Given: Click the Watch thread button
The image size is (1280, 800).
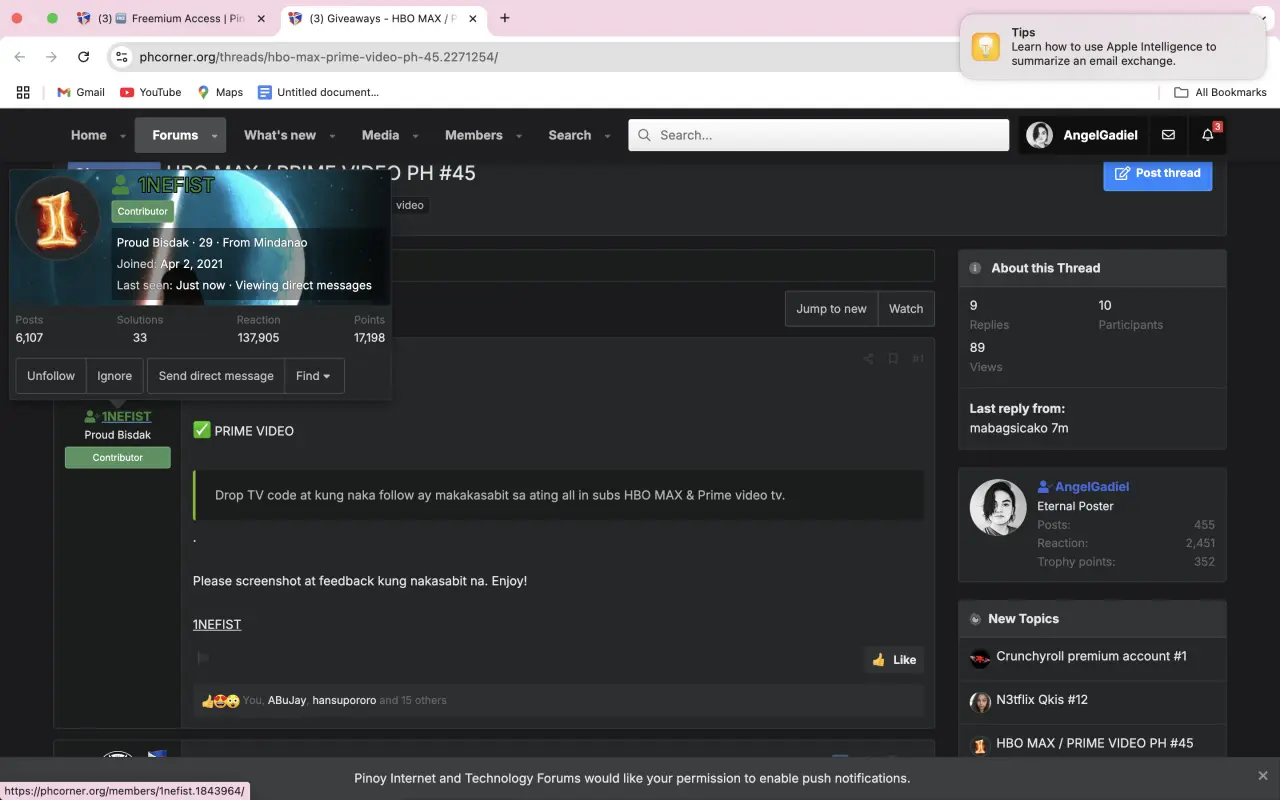Looking at the screenshot, I should [906, 309].
